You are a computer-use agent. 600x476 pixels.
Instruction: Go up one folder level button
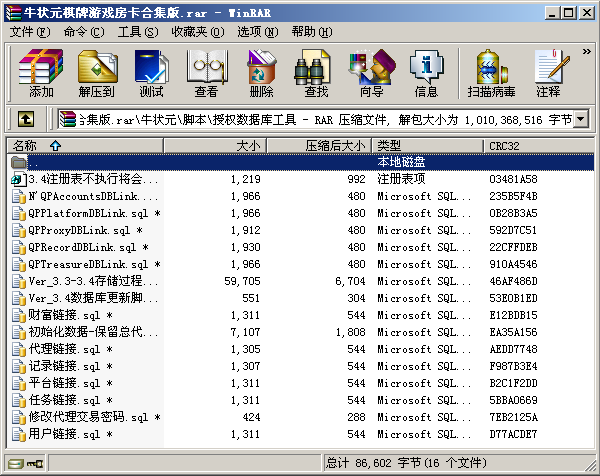tap(27, 120)
